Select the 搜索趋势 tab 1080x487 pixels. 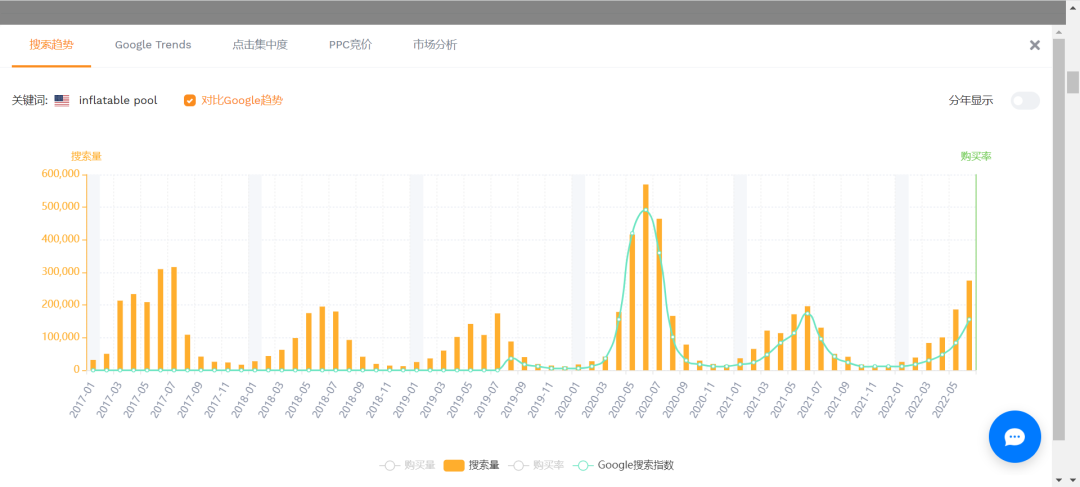51,45
